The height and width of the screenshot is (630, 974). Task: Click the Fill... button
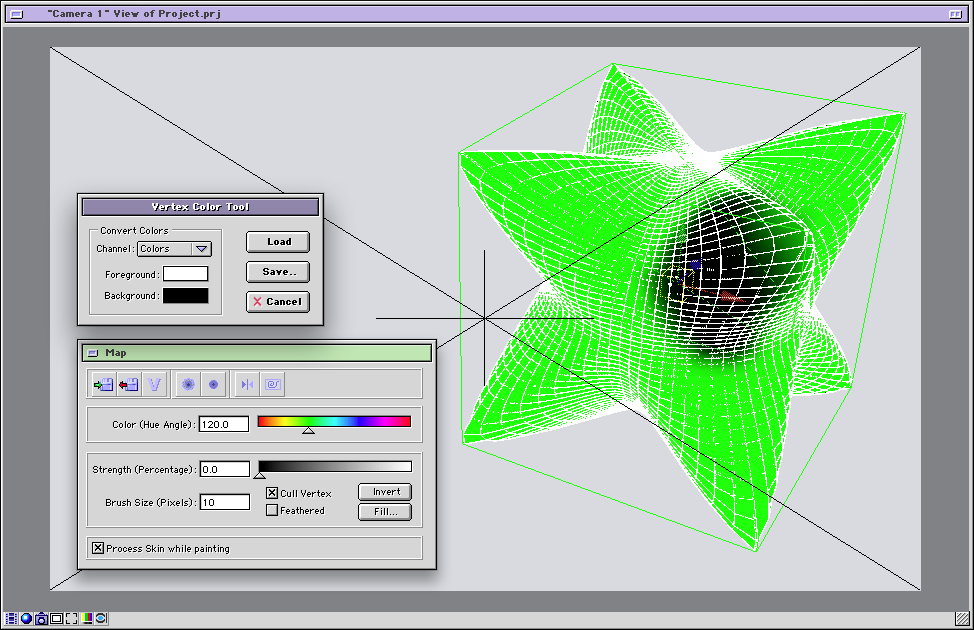[x=385, y=512]
